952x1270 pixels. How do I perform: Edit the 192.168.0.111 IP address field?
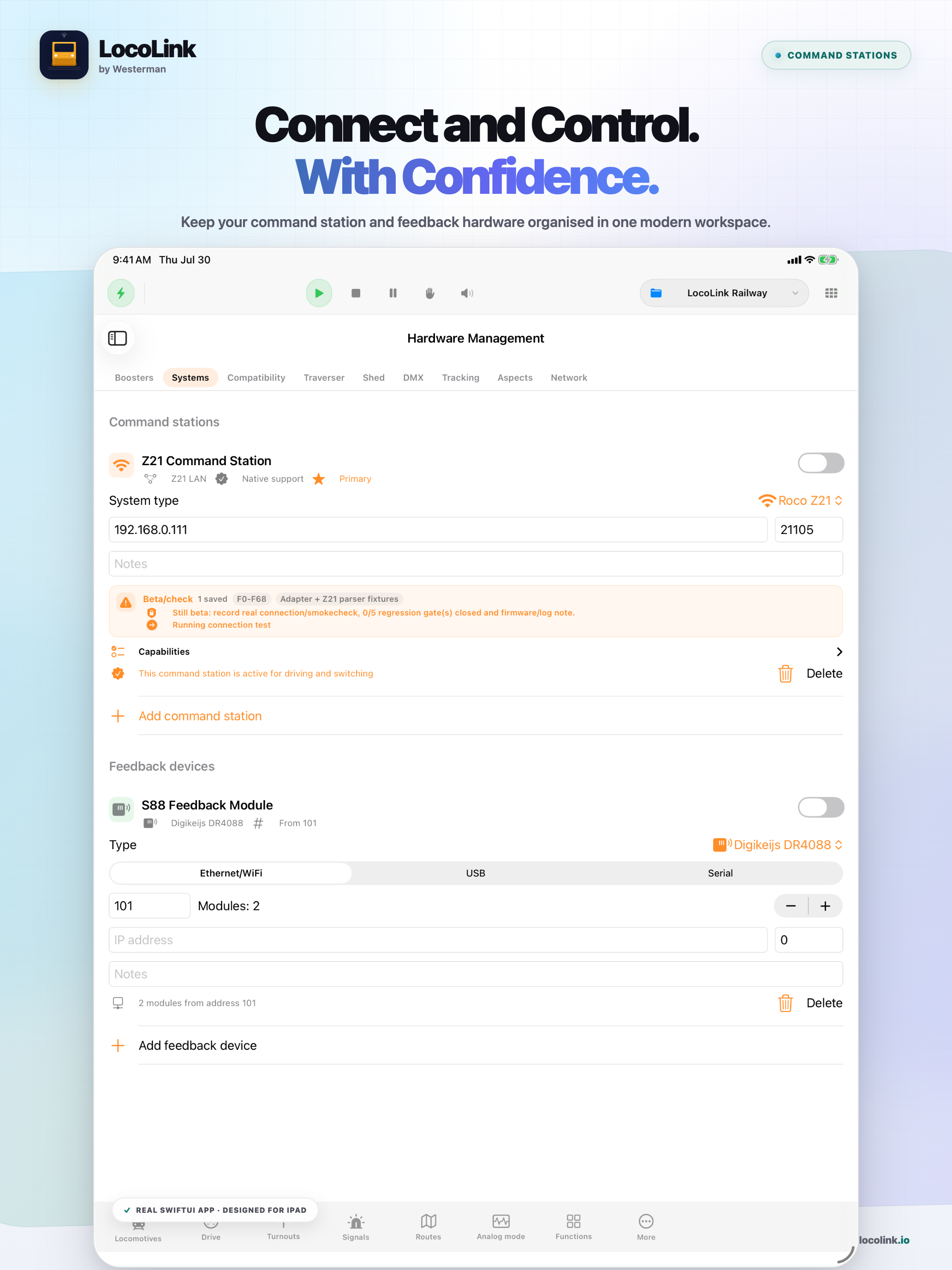tap(438, 530)
